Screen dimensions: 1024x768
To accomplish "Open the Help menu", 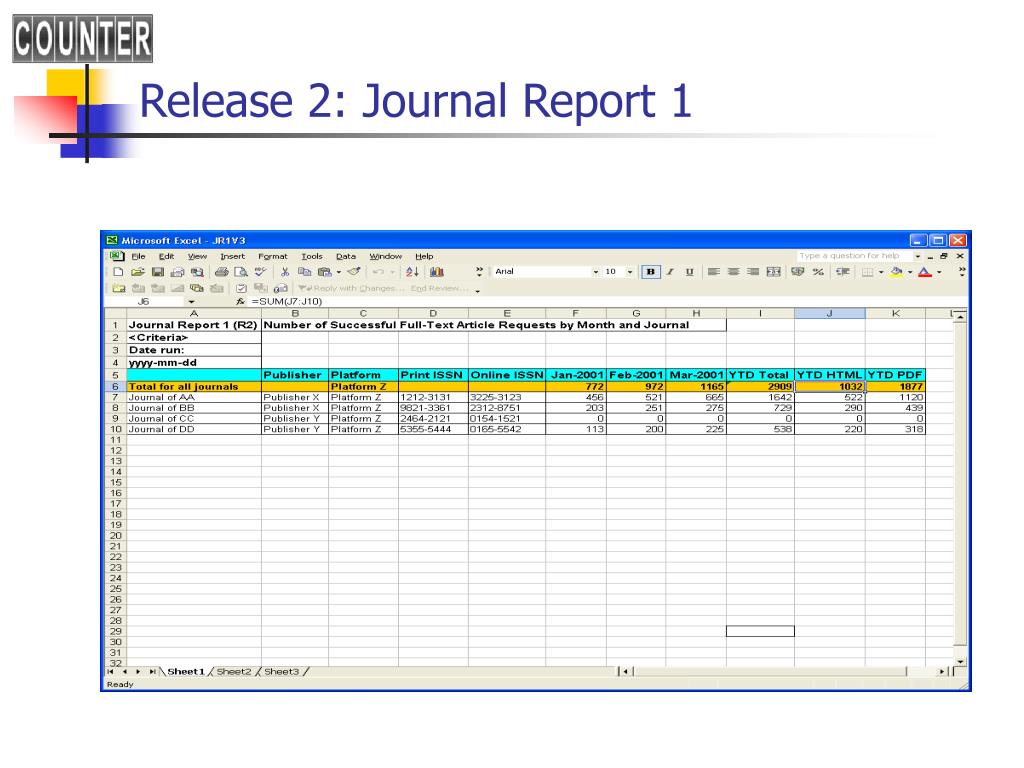I will 424,257.
